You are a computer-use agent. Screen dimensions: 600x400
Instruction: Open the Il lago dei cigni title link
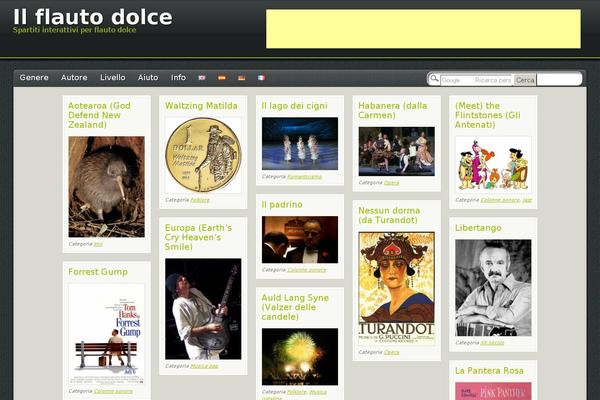click(295, 106)
